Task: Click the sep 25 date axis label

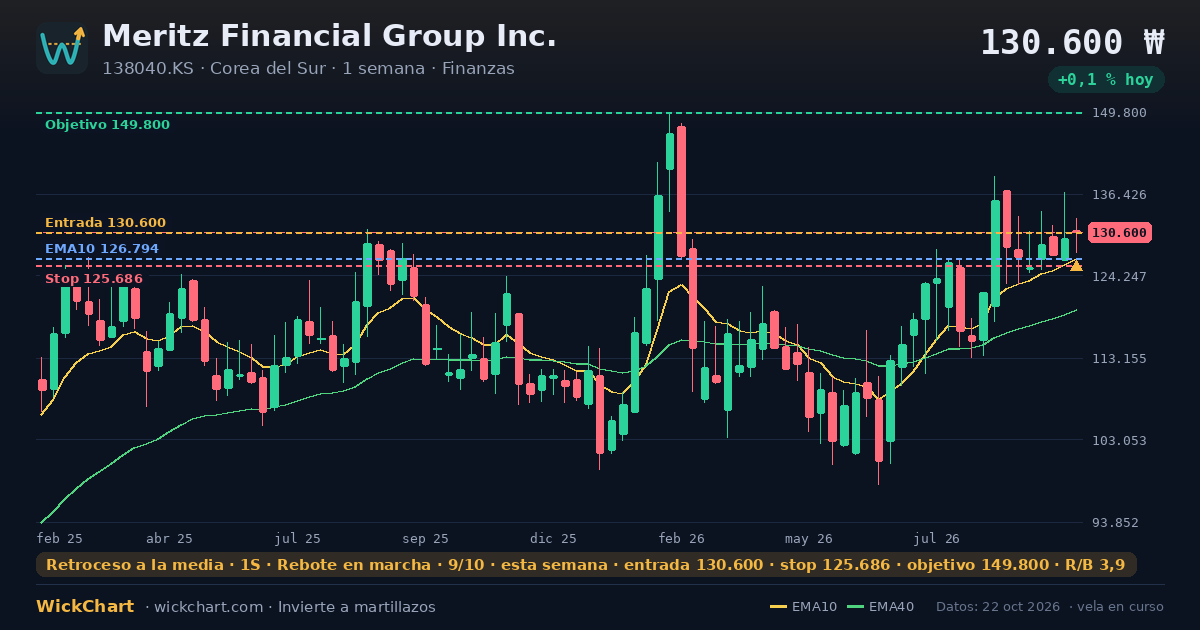Action: click(x=425, y=539)
